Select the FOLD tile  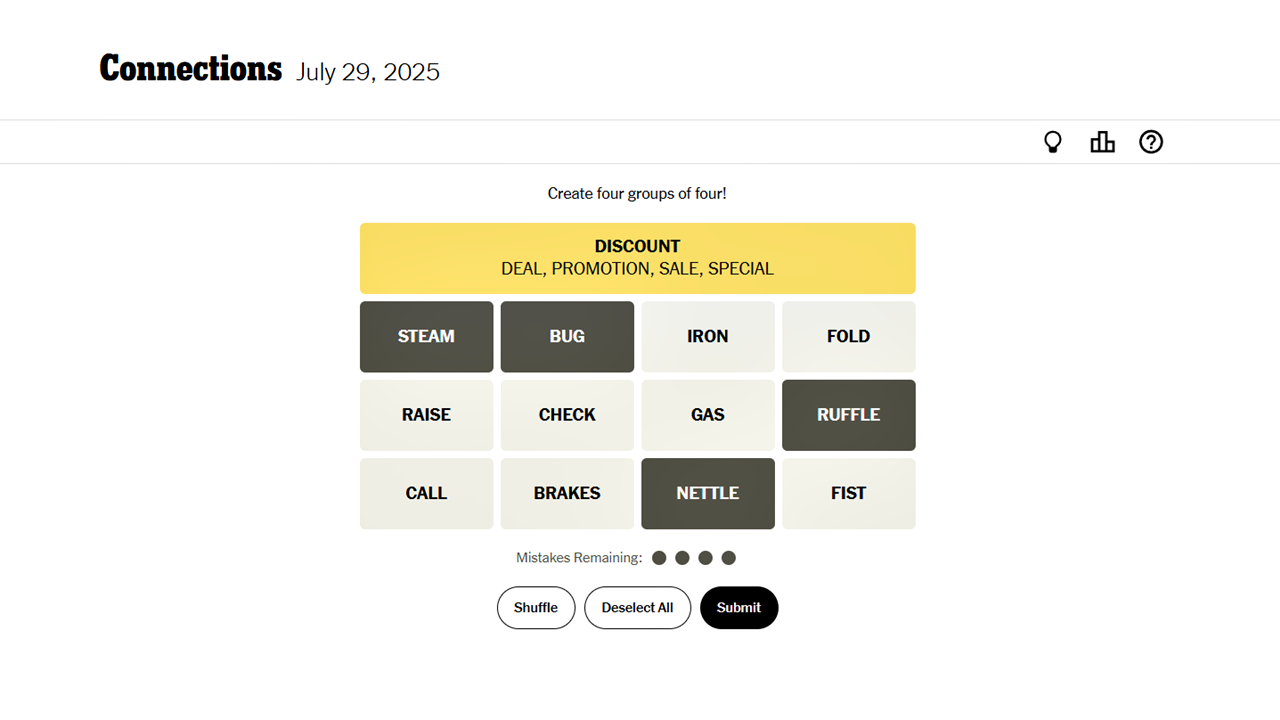point(848,336)
